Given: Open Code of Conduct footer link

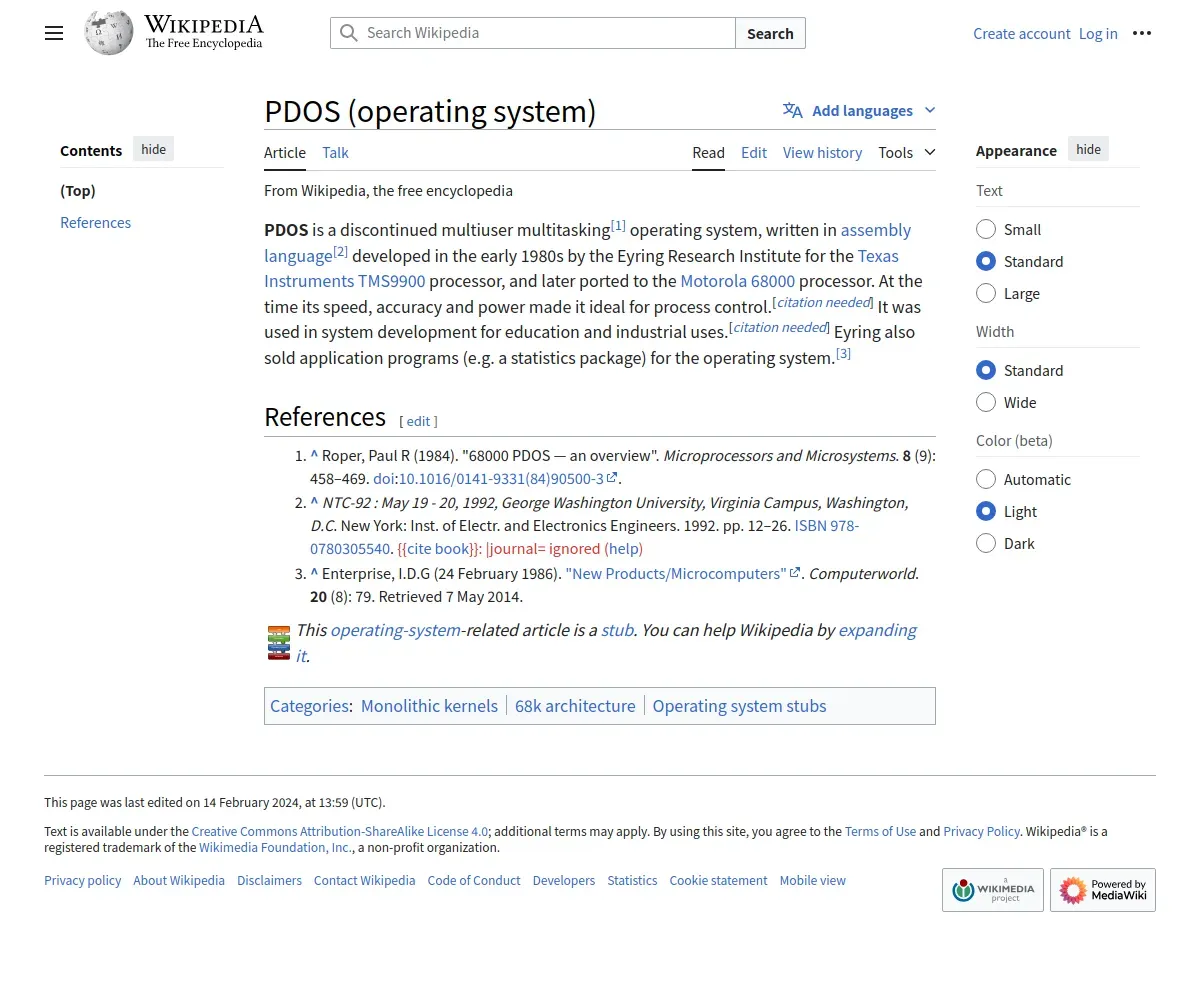Looking at the screenshot, I should coord(474,880).
